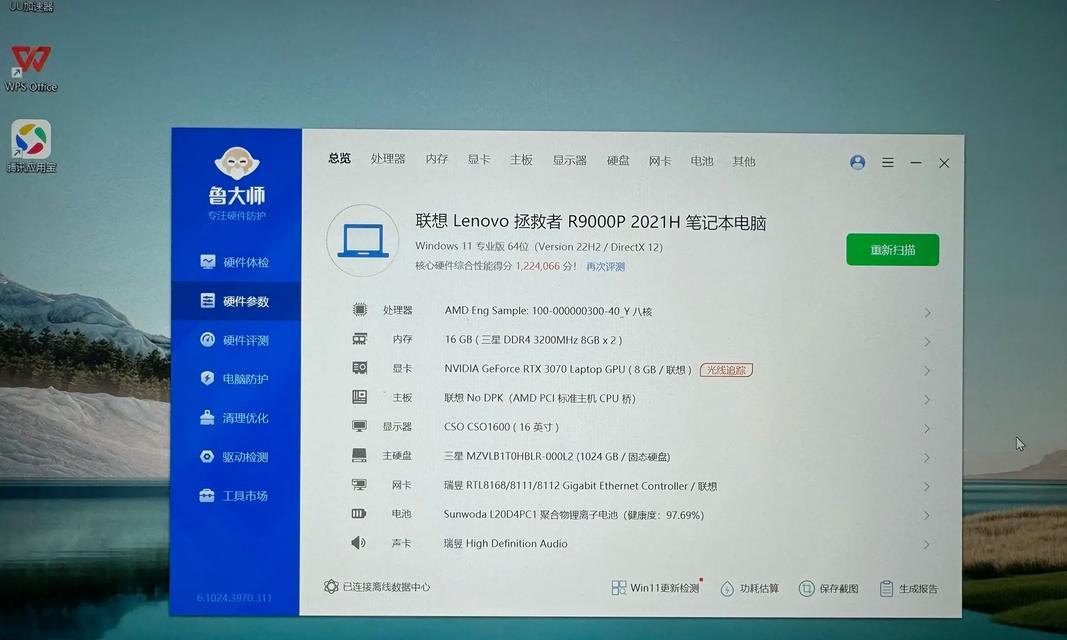The width and height of the screenshot is (1067, 640).
Task: Click the CSO CSO1600 display text
Action: coord(502,427)
